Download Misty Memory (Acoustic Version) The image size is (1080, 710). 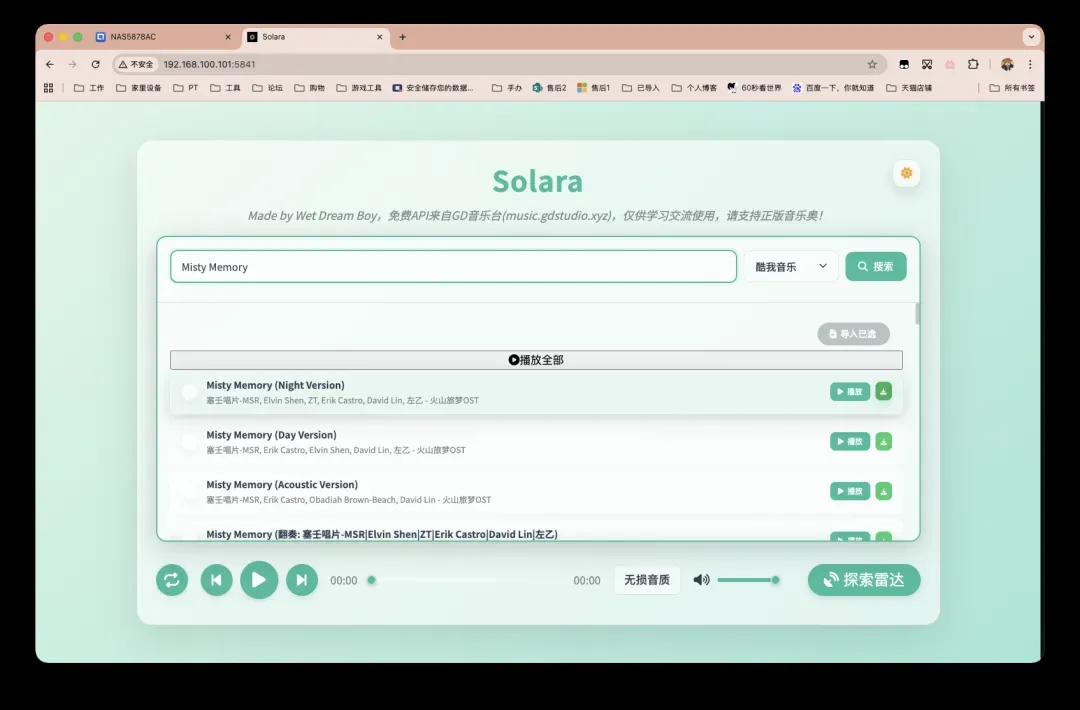[x=883, y=491]
